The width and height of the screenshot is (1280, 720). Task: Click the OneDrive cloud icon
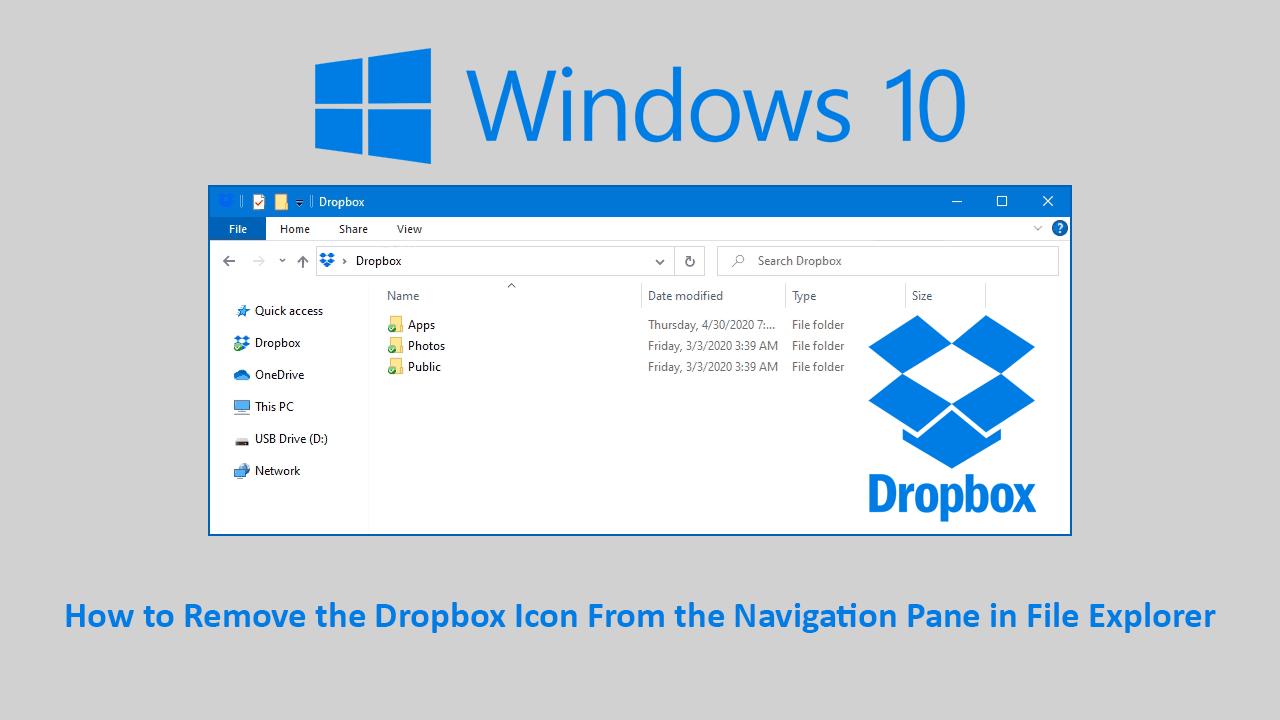point(242,375)
